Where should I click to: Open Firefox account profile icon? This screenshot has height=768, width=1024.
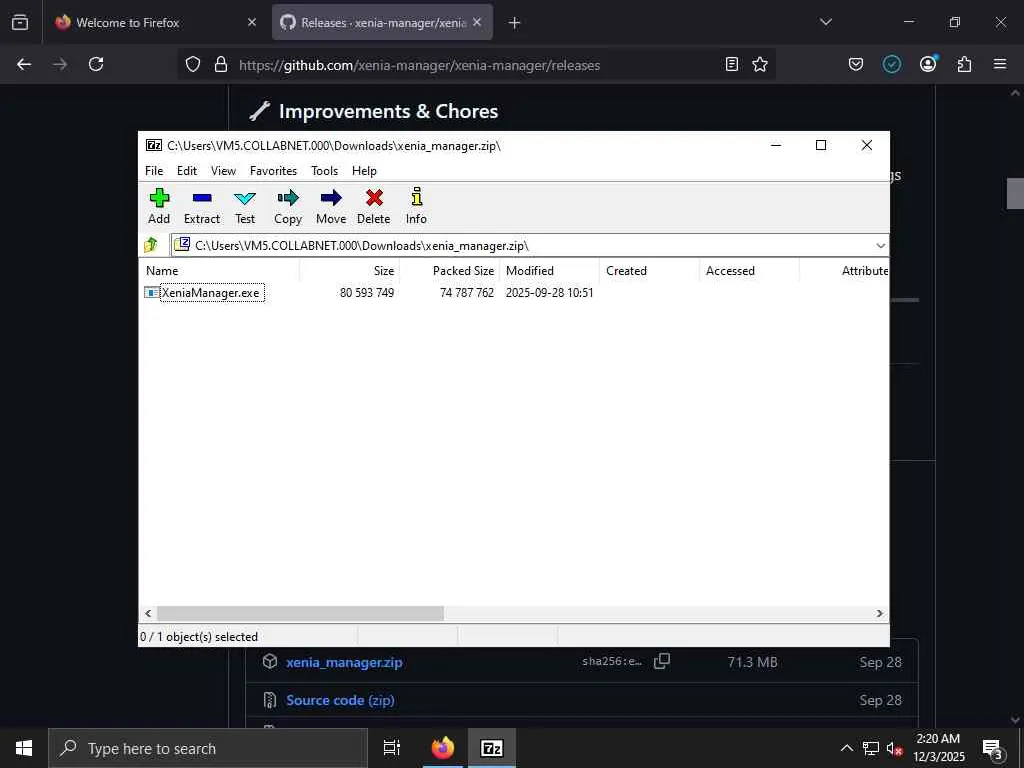click(928, 64)
